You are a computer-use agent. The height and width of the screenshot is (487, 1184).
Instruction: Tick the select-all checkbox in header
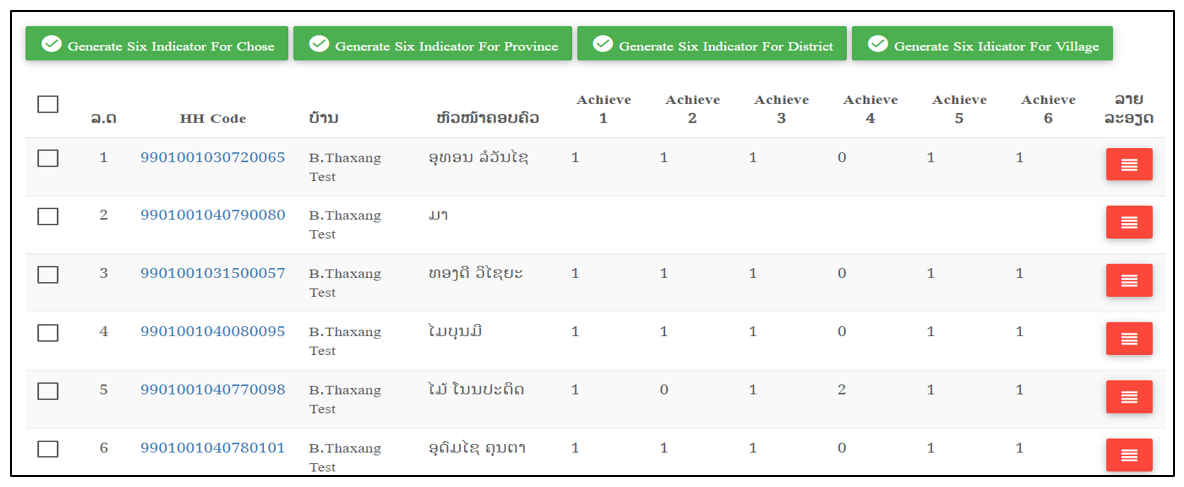48,104
